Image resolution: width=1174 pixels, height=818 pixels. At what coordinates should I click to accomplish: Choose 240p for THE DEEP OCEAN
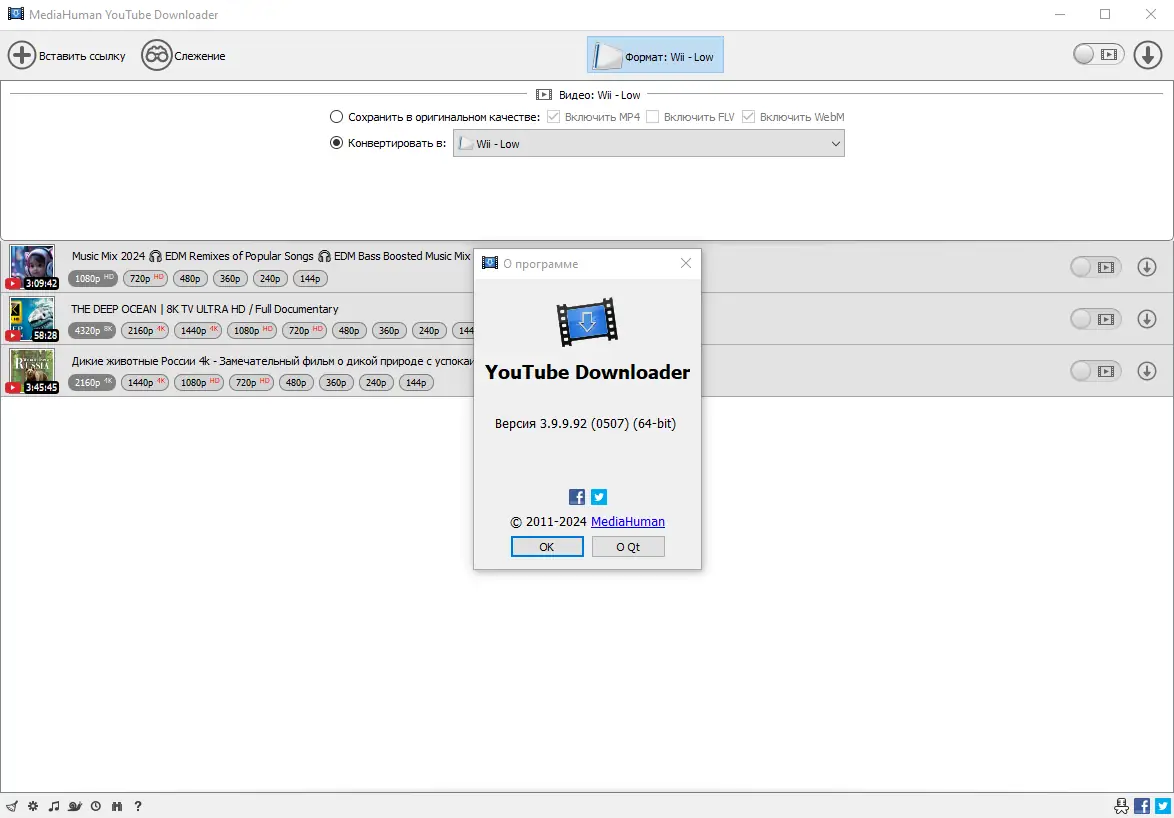pos(429,330)
